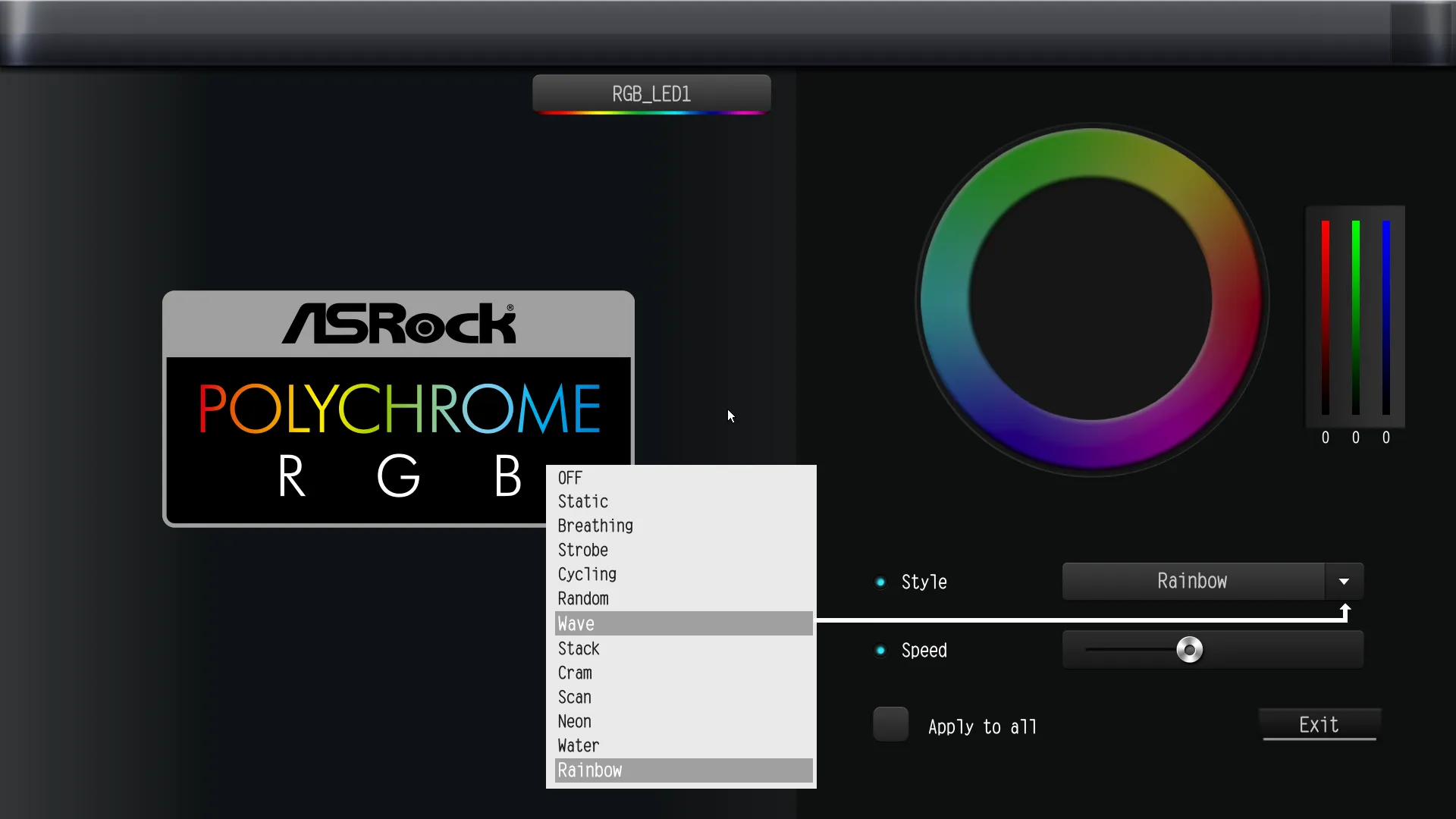The width and height of the screenshot is (1456, 819).
Task: Click the Speed slider knob
Action: coord(1189,650)
